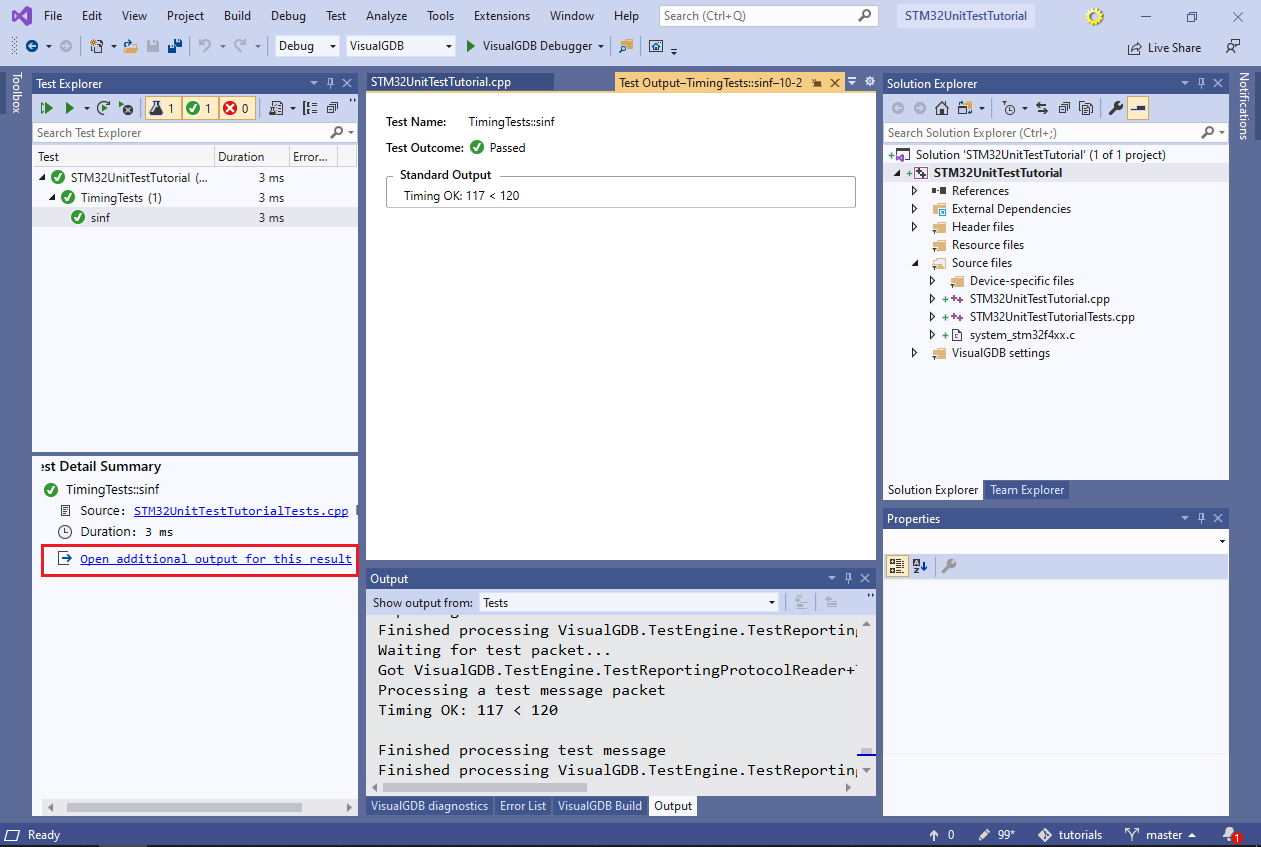Toggle the total tests flask filter
1261x847 pixels.
(x=163, y=108)
